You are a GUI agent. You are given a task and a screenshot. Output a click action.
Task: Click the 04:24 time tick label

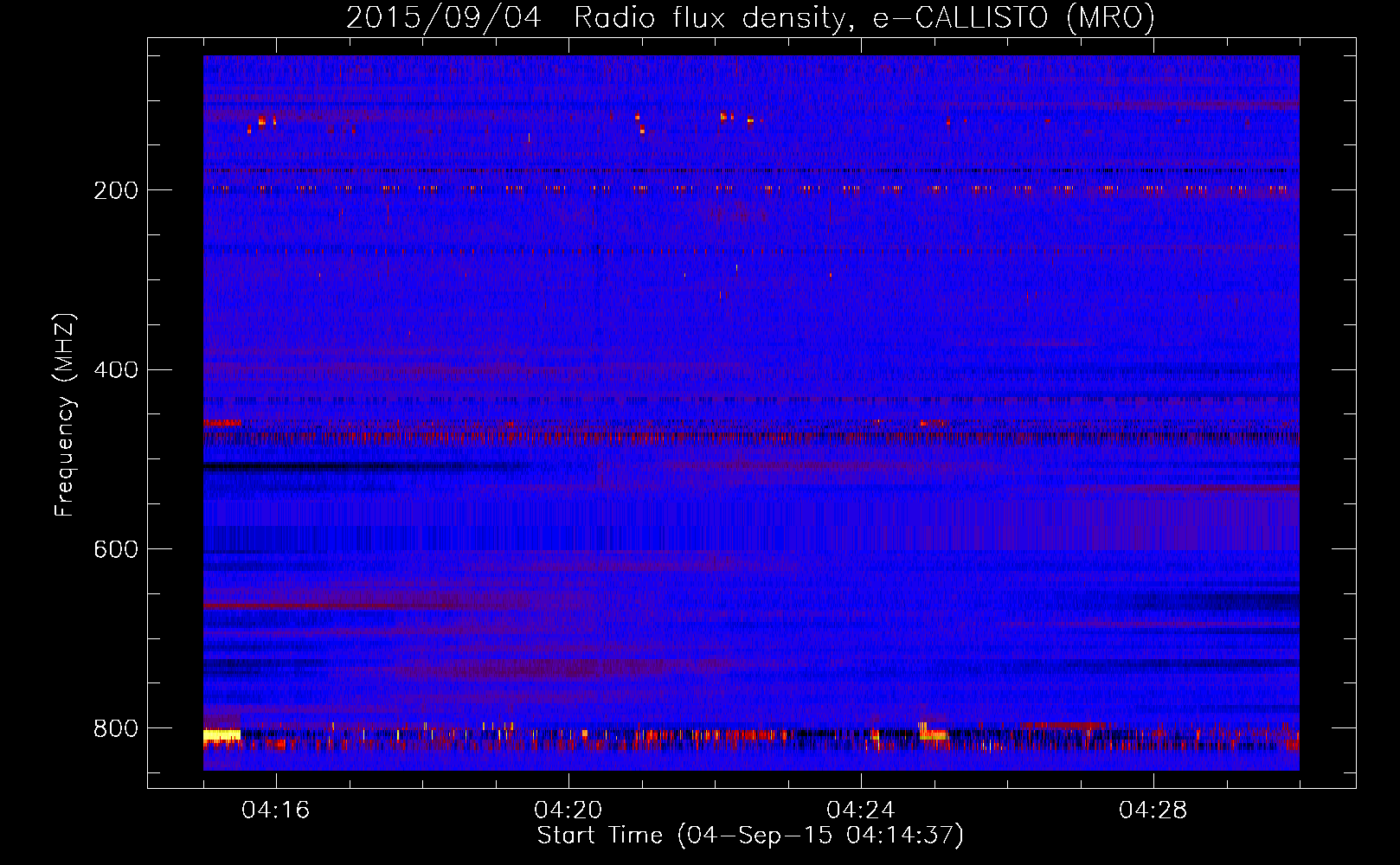[860, 811]
